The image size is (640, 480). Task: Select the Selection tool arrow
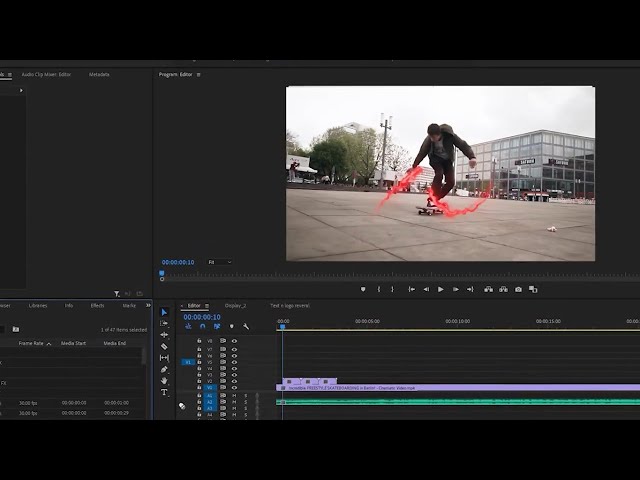click(x=164, y=312)
